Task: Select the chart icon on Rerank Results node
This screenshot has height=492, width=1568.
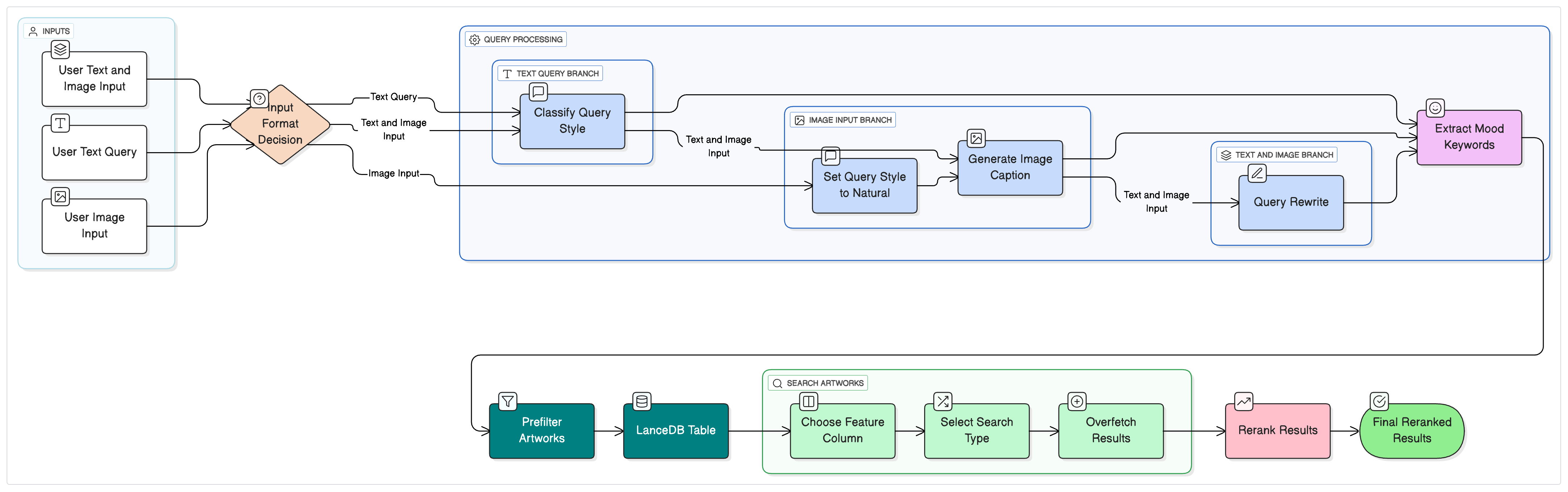Action: [1243, 401]
